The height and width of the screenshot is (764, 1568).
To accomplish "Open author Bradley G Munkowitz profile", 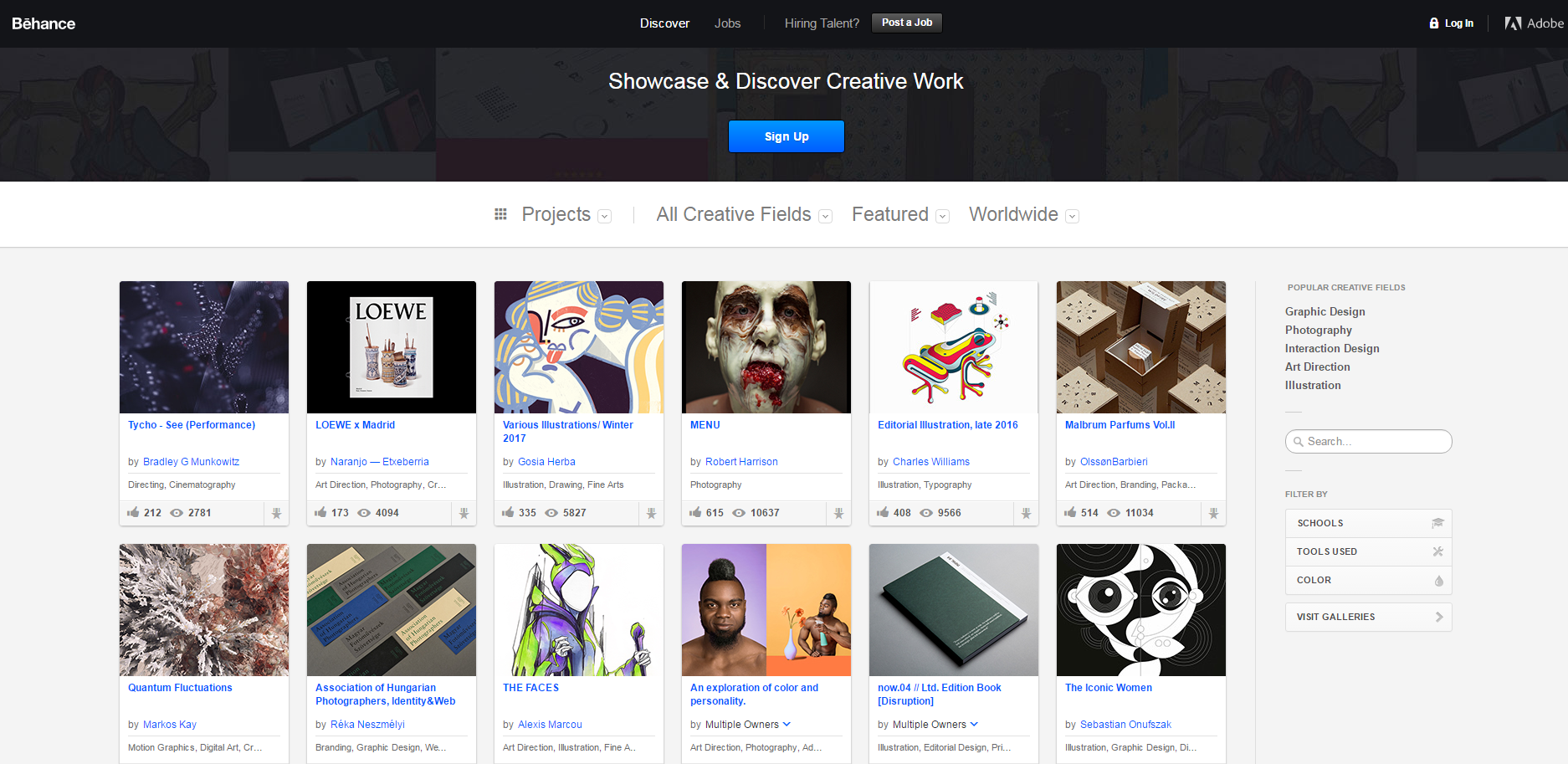I will [x=191, y=462].
